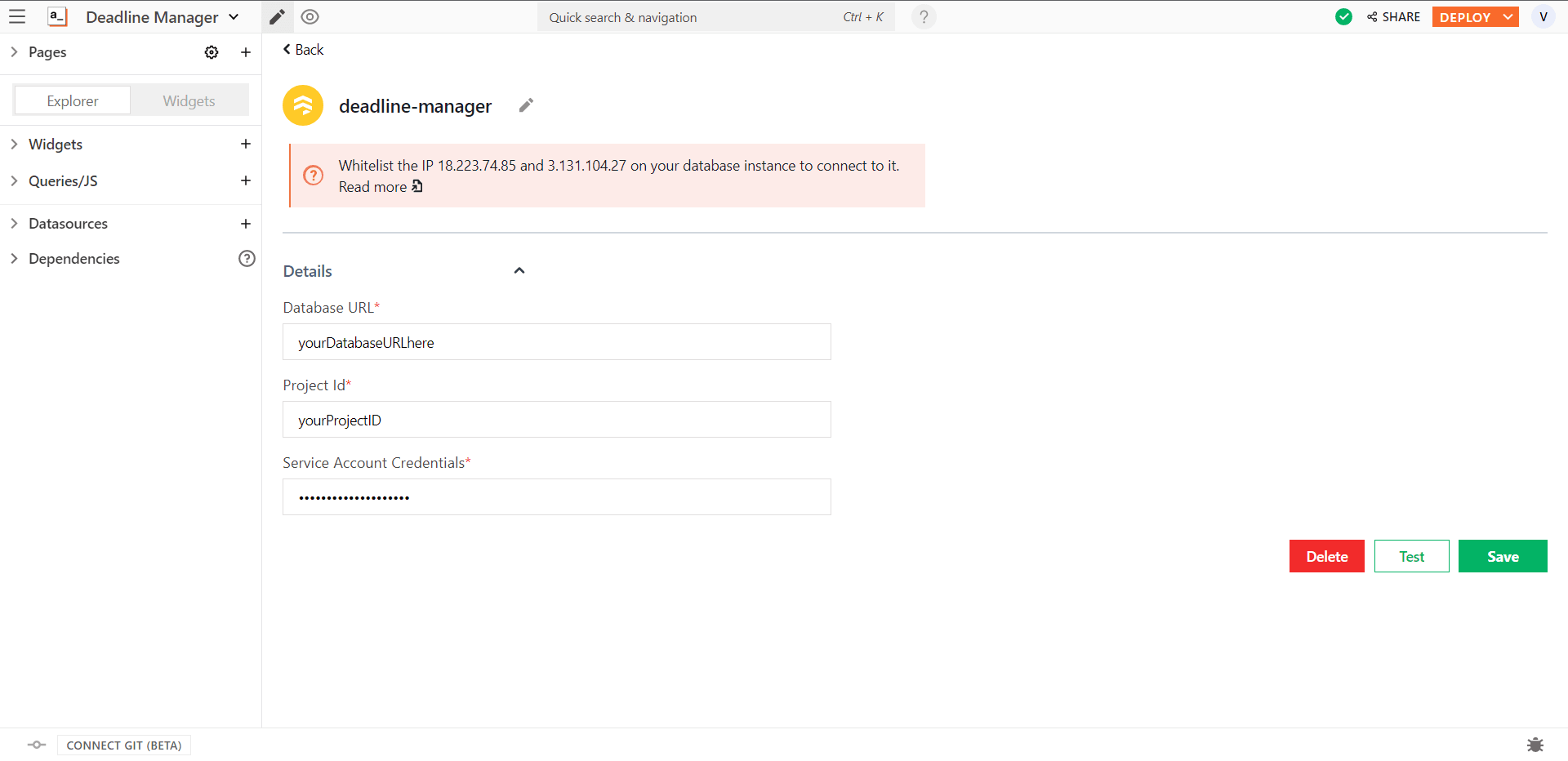Add a new page with plus icon
The image size is (1568, 761).
[246, 52]
